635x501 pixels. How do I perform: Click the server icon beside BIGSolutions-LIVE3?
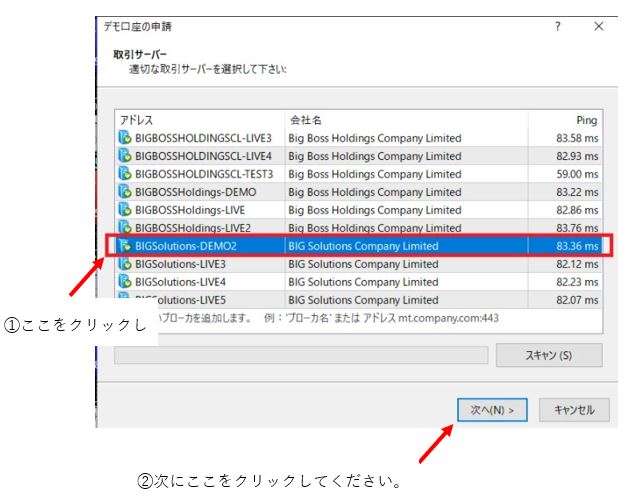coord(125,264)
